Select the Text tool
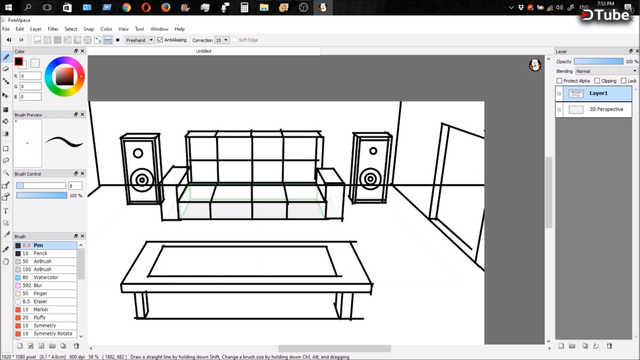Viewport: 640px width, 360px height. click(x=6, y=211)
